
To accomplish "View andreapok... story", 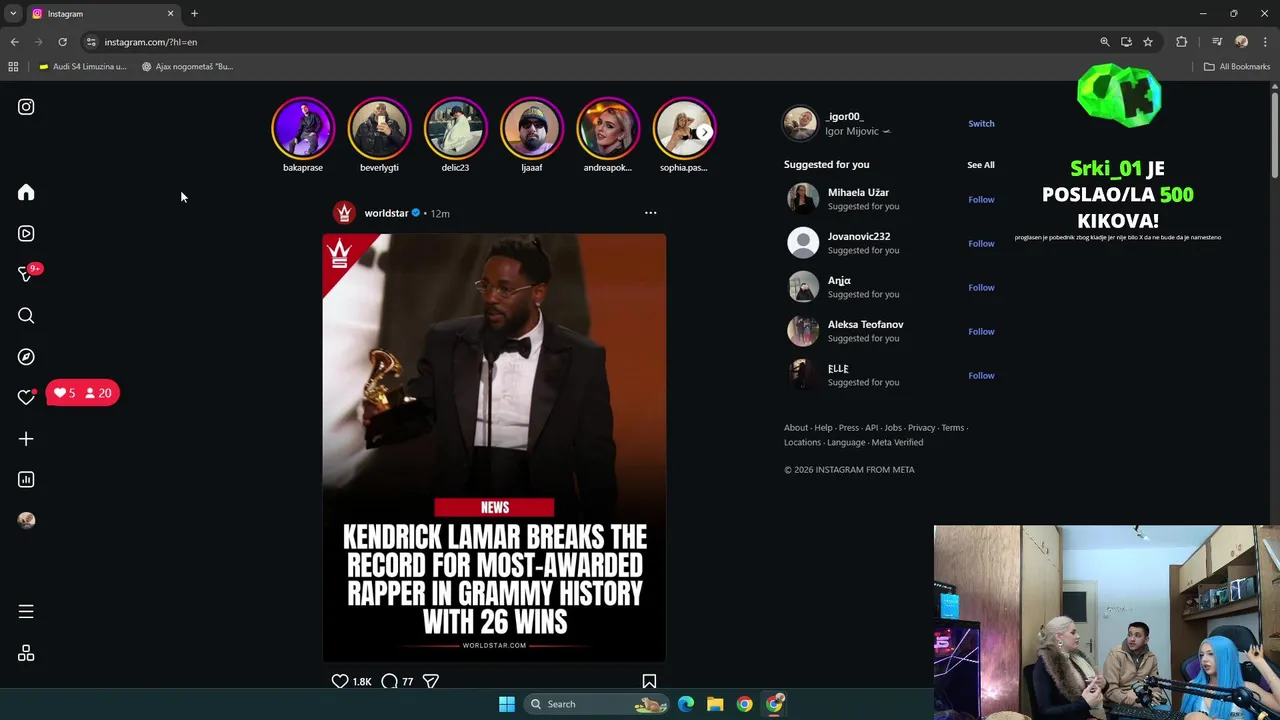I will point(607,129).
